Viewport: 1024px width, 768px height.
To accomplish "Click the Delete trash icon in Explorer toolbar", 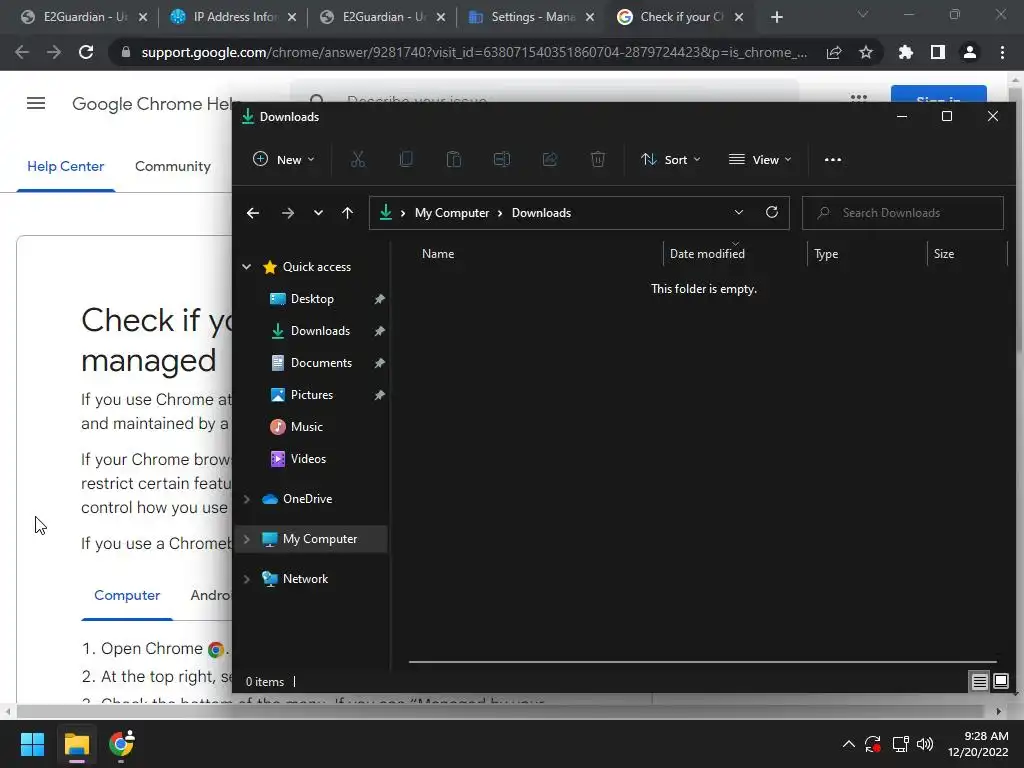I will click(598, 159).
